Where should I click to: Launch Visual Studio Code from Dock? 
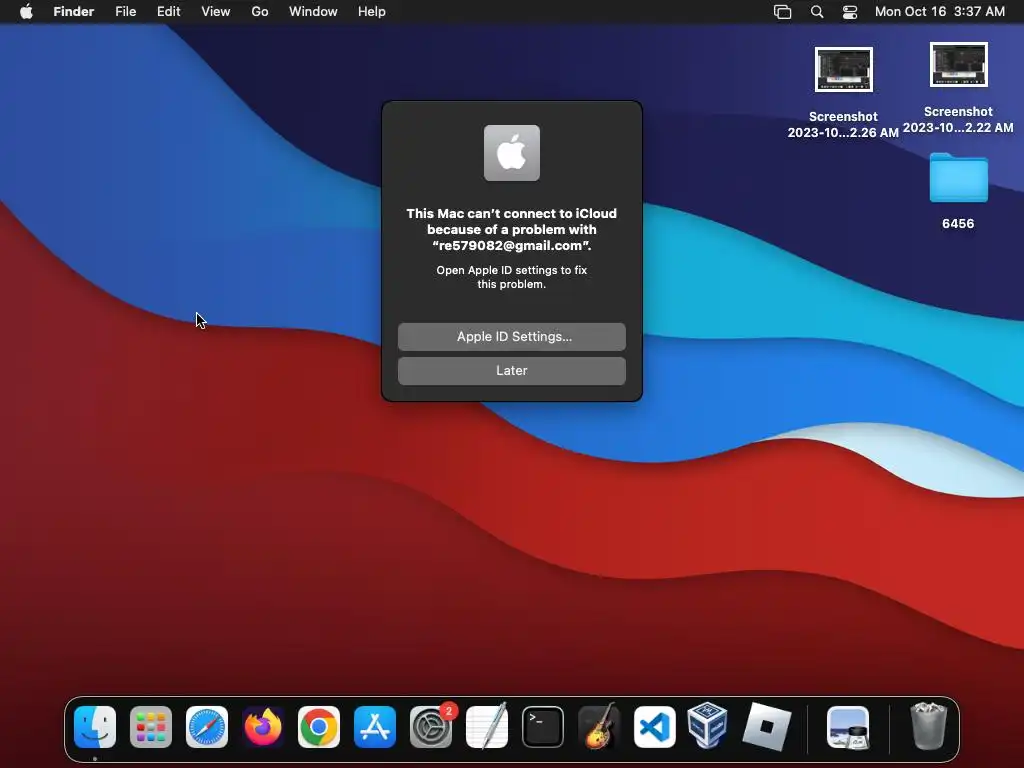pyautogui.click(x=655, y=727)
